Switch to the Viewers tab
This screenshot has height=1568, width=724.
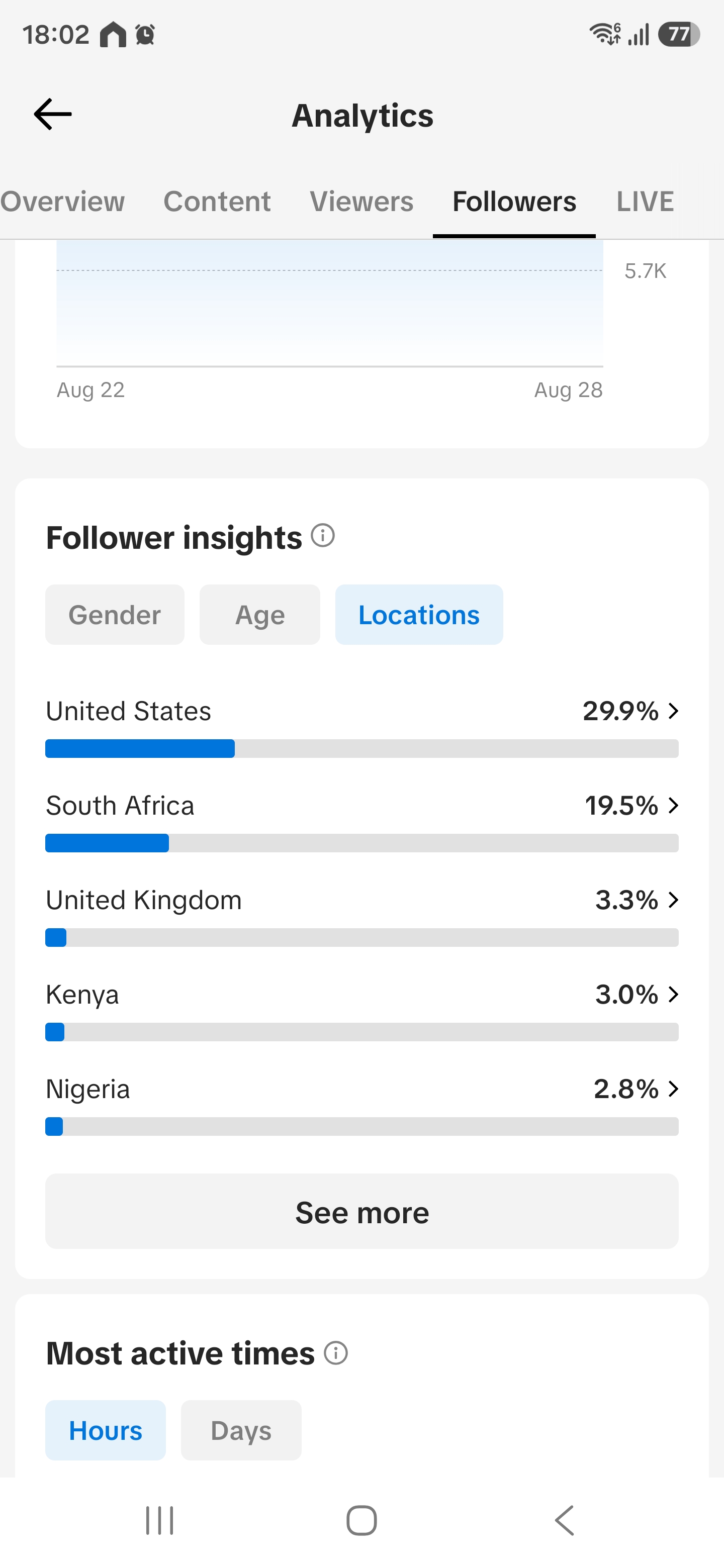pyautogui.click(x=361, y=202)
